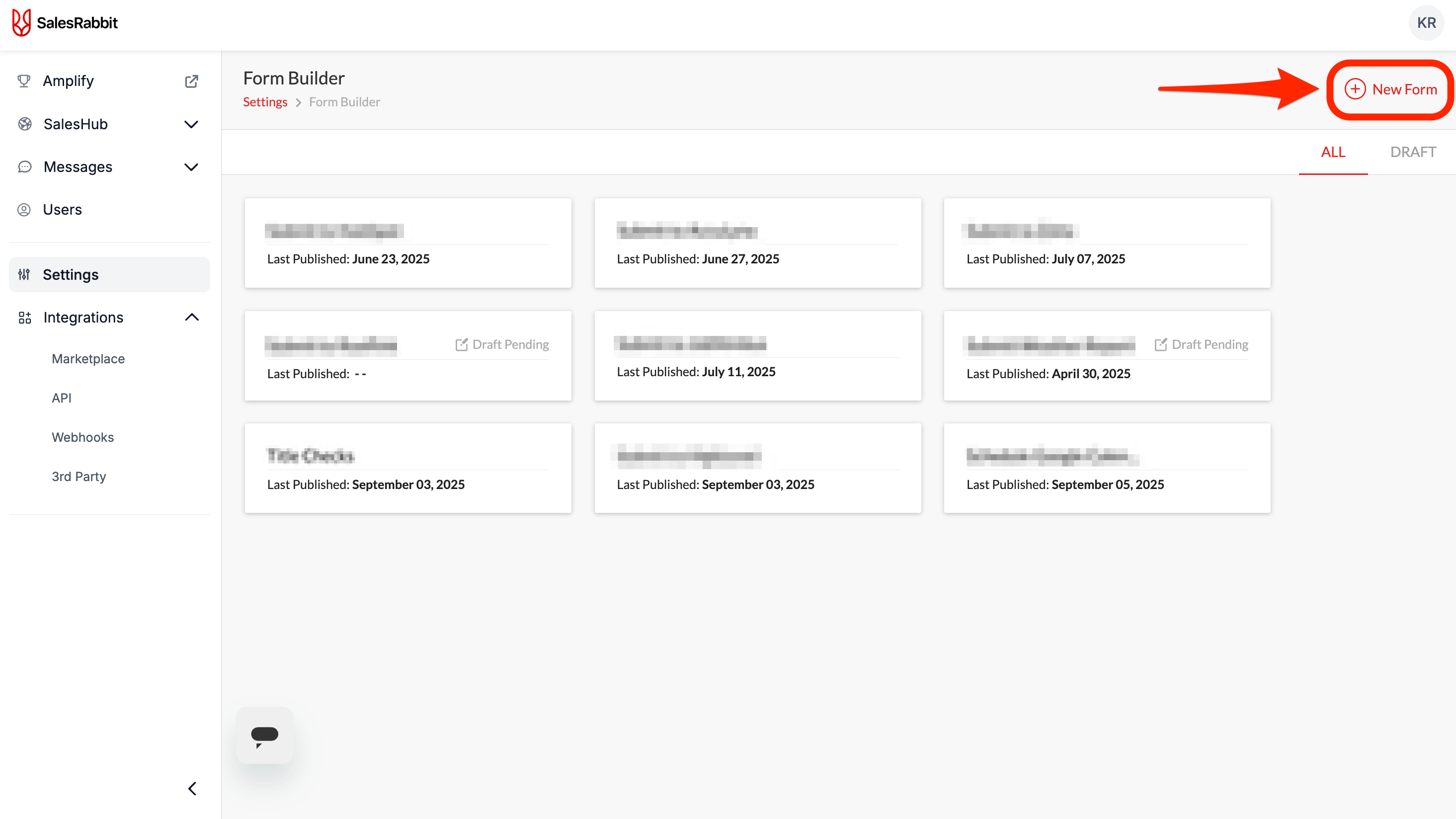Viewport: 1456px width, 819px height.
Task: Switch to the DRAFT tab
Action: coord(1412,152)
